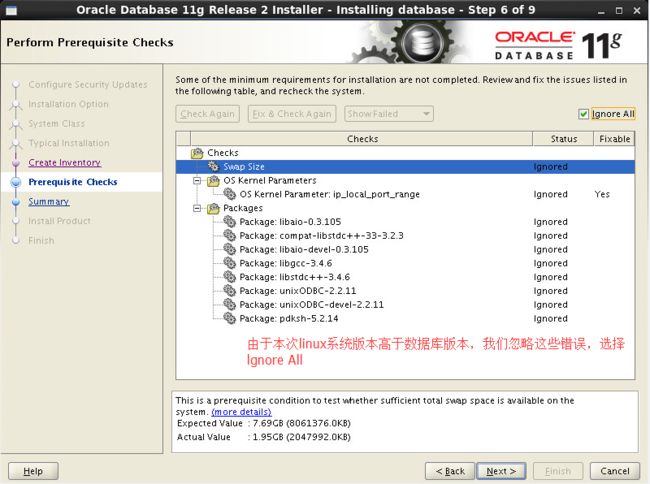Click the Checks column header
This screenshot has width=650, height=484.
tap(362, 139)
